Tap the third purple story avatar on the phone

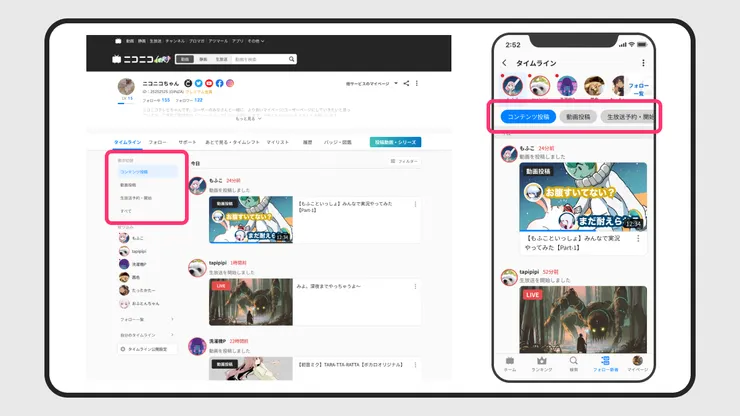[567, 86]
